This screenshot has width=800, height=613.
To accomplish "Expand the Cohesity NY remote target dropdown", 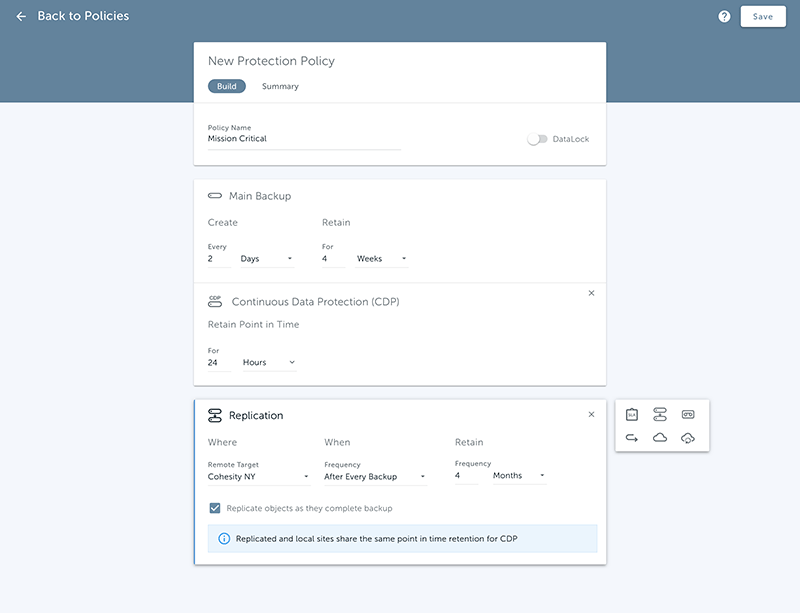I will pos(259,476).
